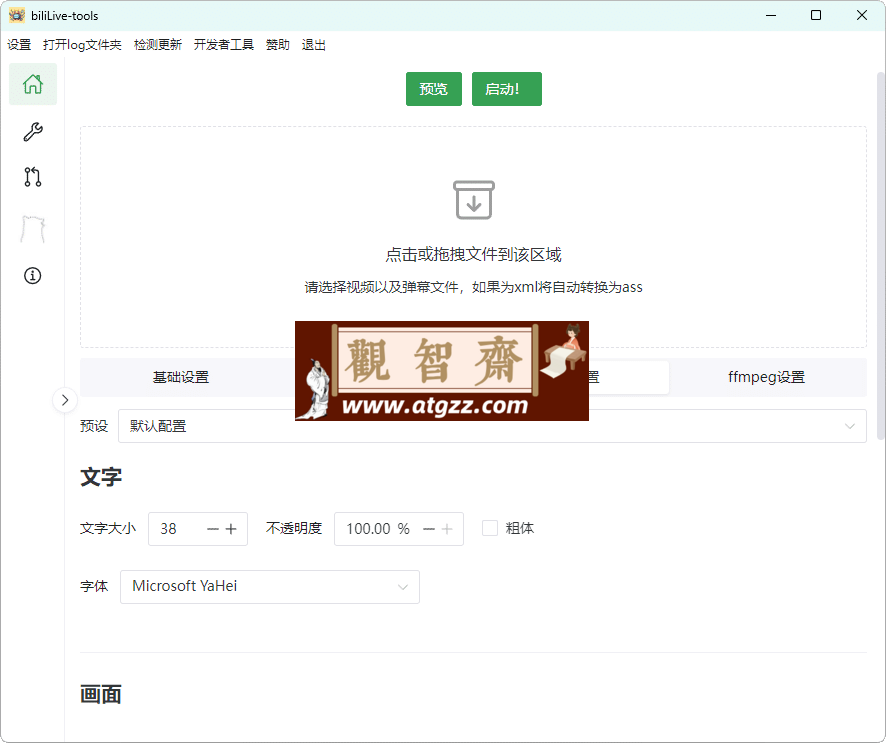Open the info about page icon
The height and width of the screenshot is (743, 886).
tap(33, 276)
